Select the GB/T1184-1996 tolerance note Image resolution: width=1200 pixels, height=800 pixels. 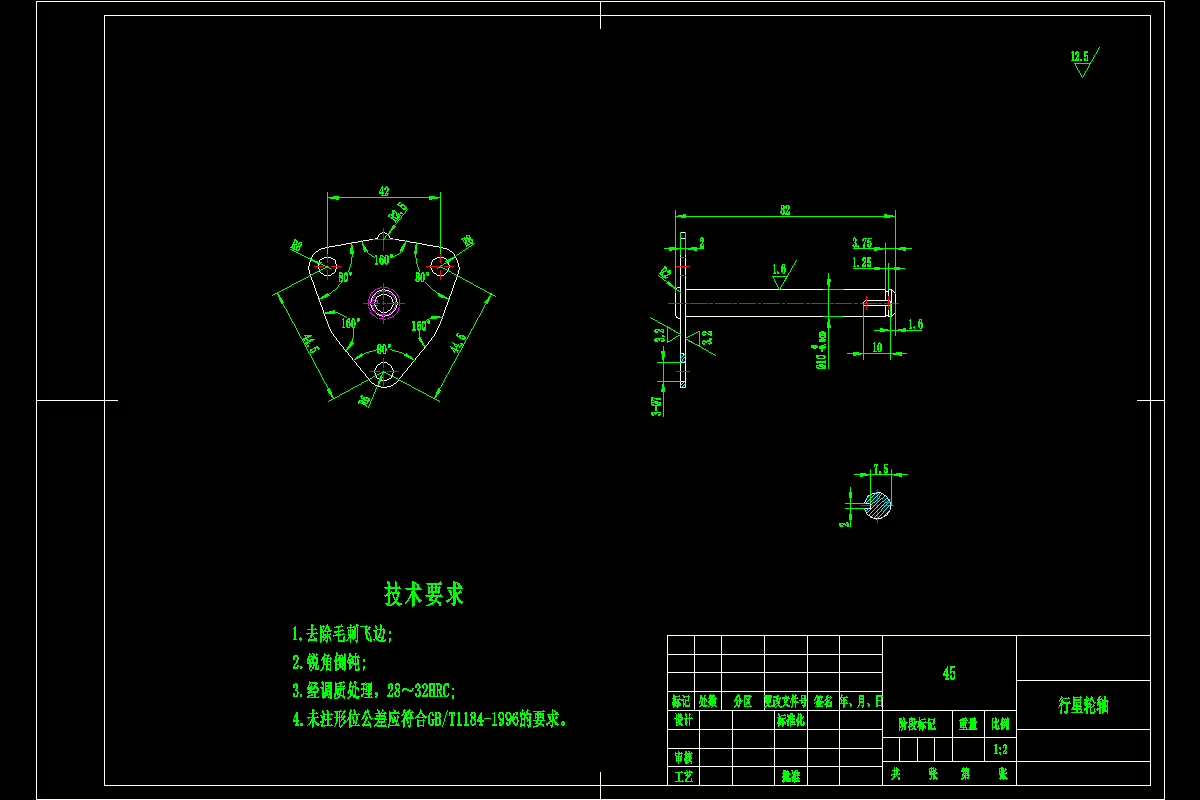pos(430,718)
